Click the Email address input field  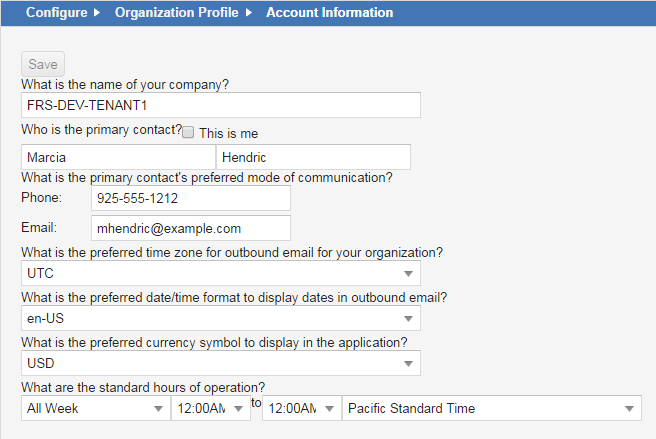pos(191,228)
